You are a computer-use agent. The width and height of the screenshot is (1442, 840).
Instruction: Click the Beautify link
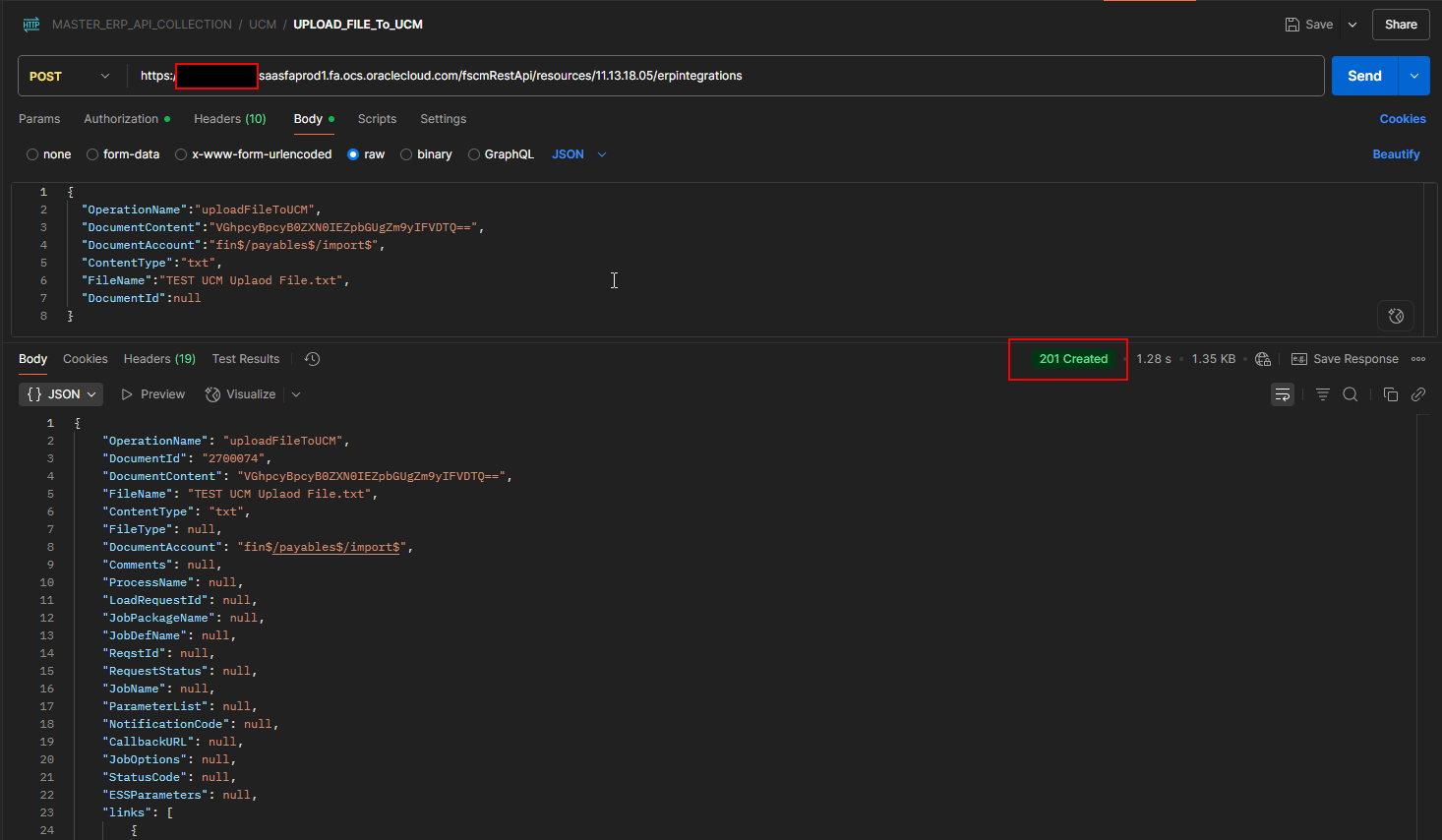click(1396, 154)
